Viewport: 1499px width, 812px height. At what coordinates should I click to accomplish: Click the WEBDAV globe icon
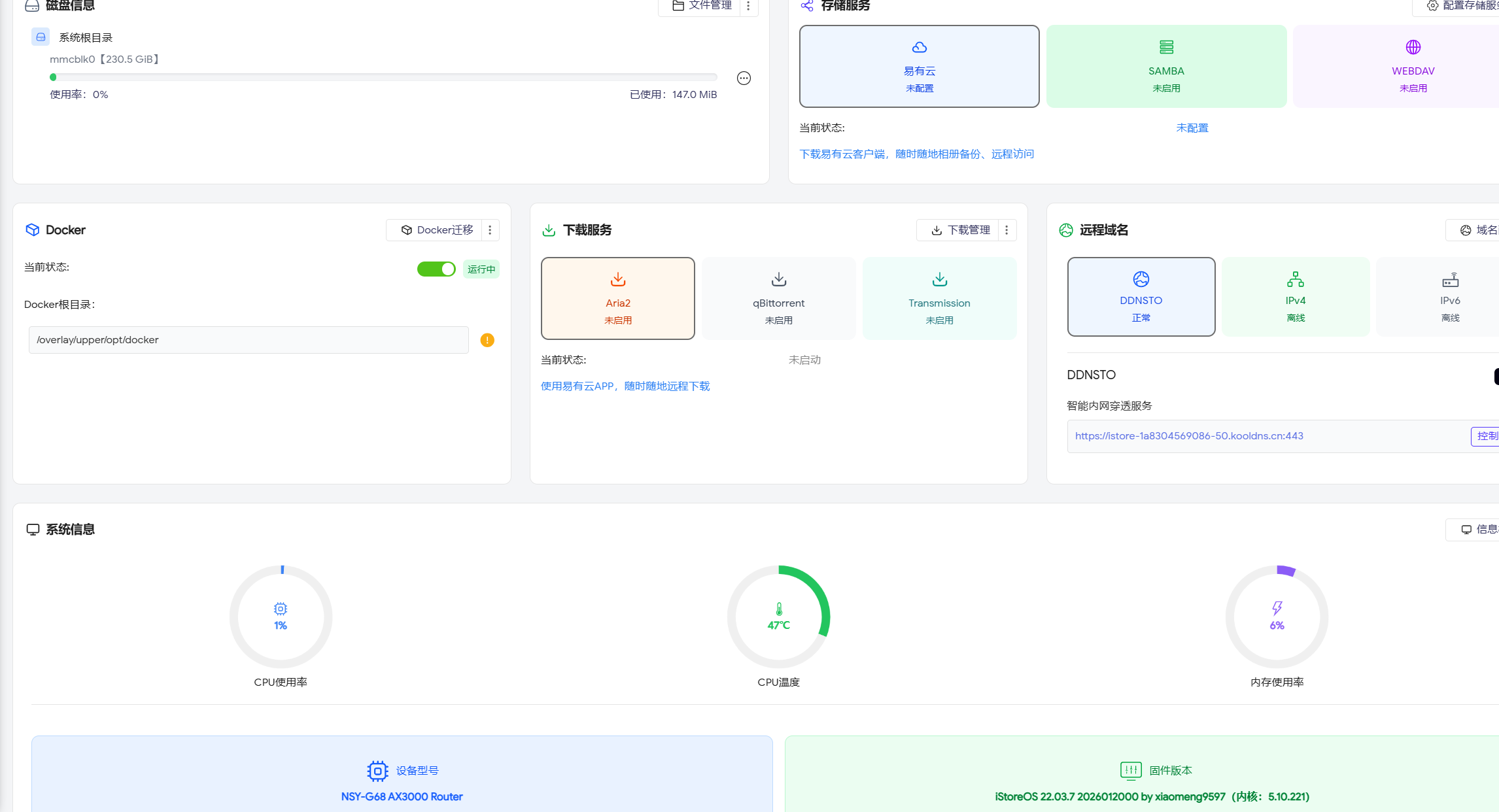click(1413, 47)
